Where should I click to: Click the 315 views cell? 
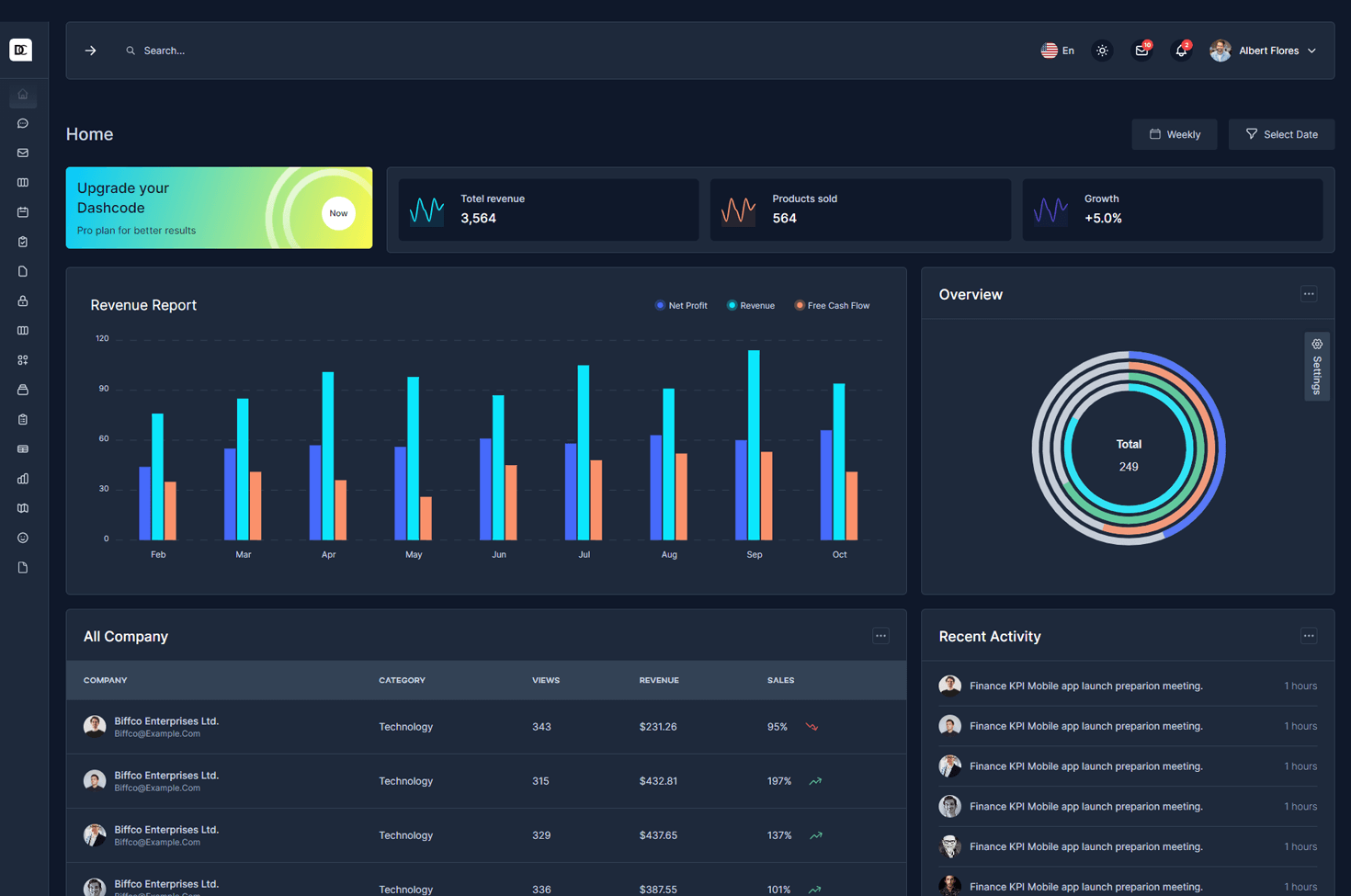point(540,781)
